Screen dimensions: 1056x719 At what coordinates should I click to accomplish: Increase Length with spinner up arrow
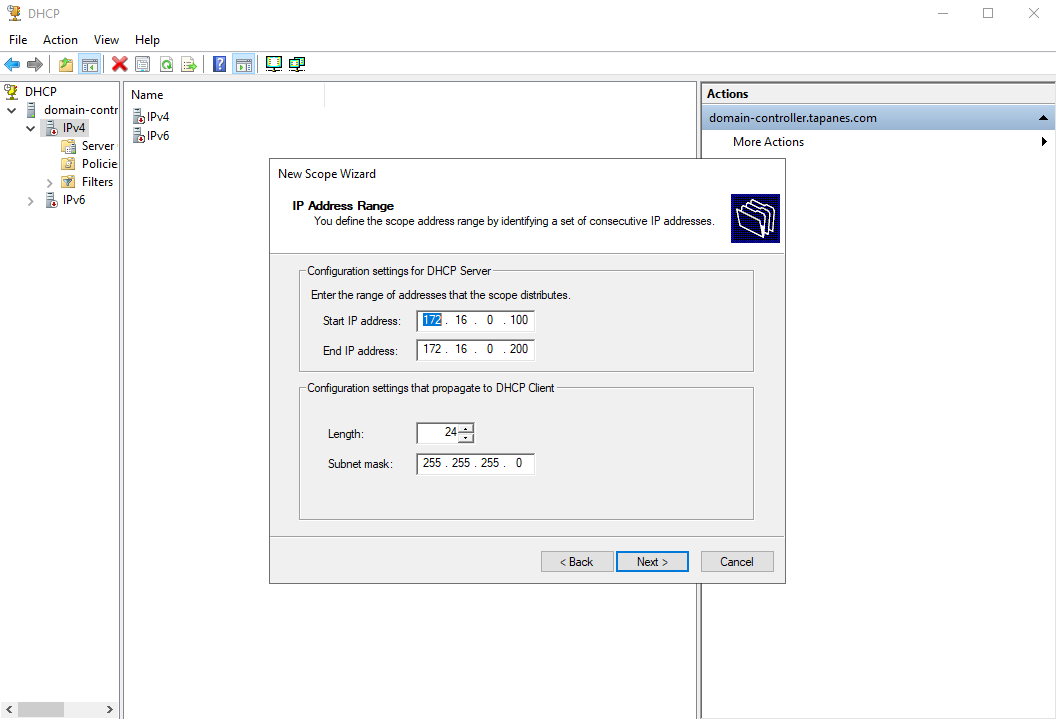point(466,428)
